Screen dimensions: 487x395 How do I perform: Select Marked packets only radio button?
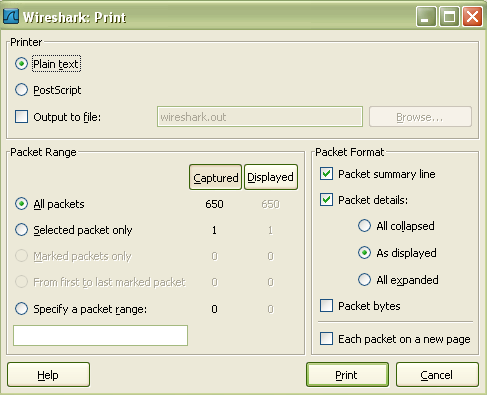[21, 256]
